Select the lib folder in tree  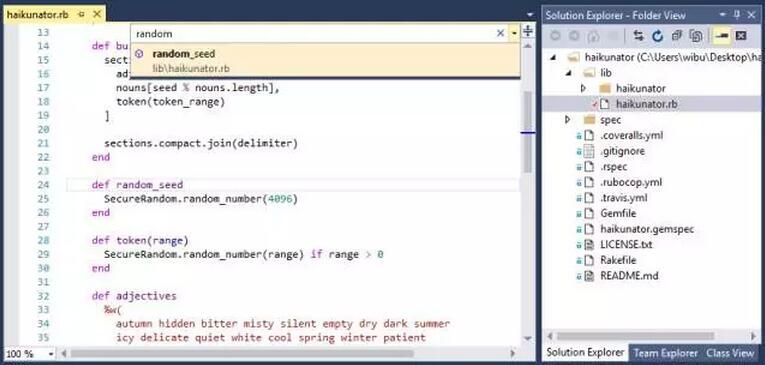[606, 73]
